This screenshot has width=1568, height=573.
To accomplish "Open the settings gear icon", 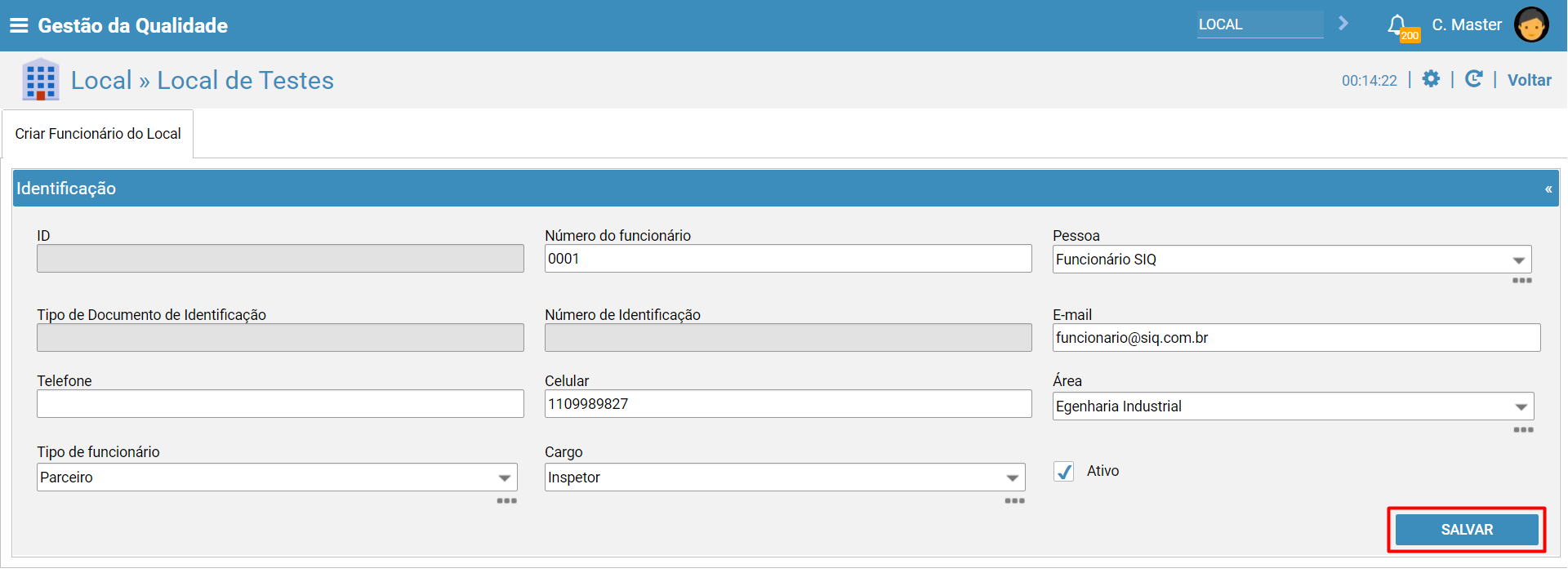I will pyautogui.click(x=1431, y=78).
